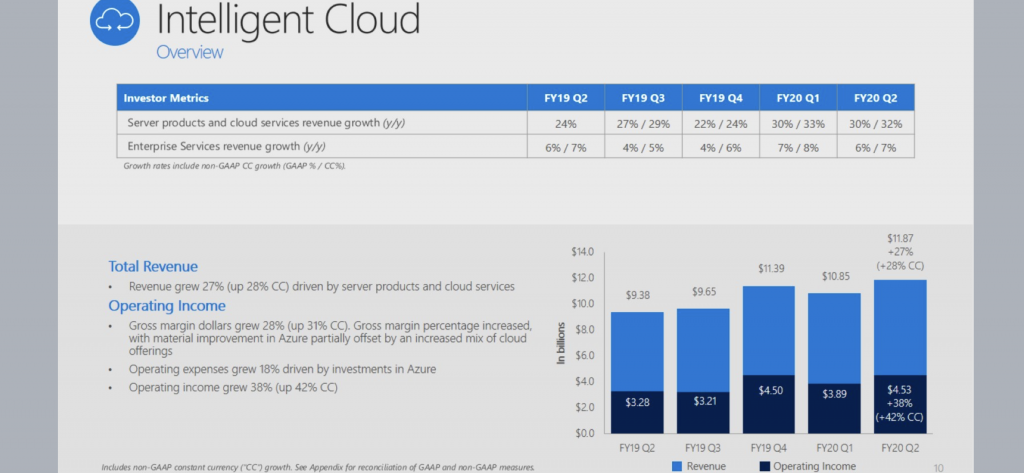The width and height of the screenshot is (1024, 473).
Task: Click the "FY19 Q4" table column header
Action: click(721, 98)
